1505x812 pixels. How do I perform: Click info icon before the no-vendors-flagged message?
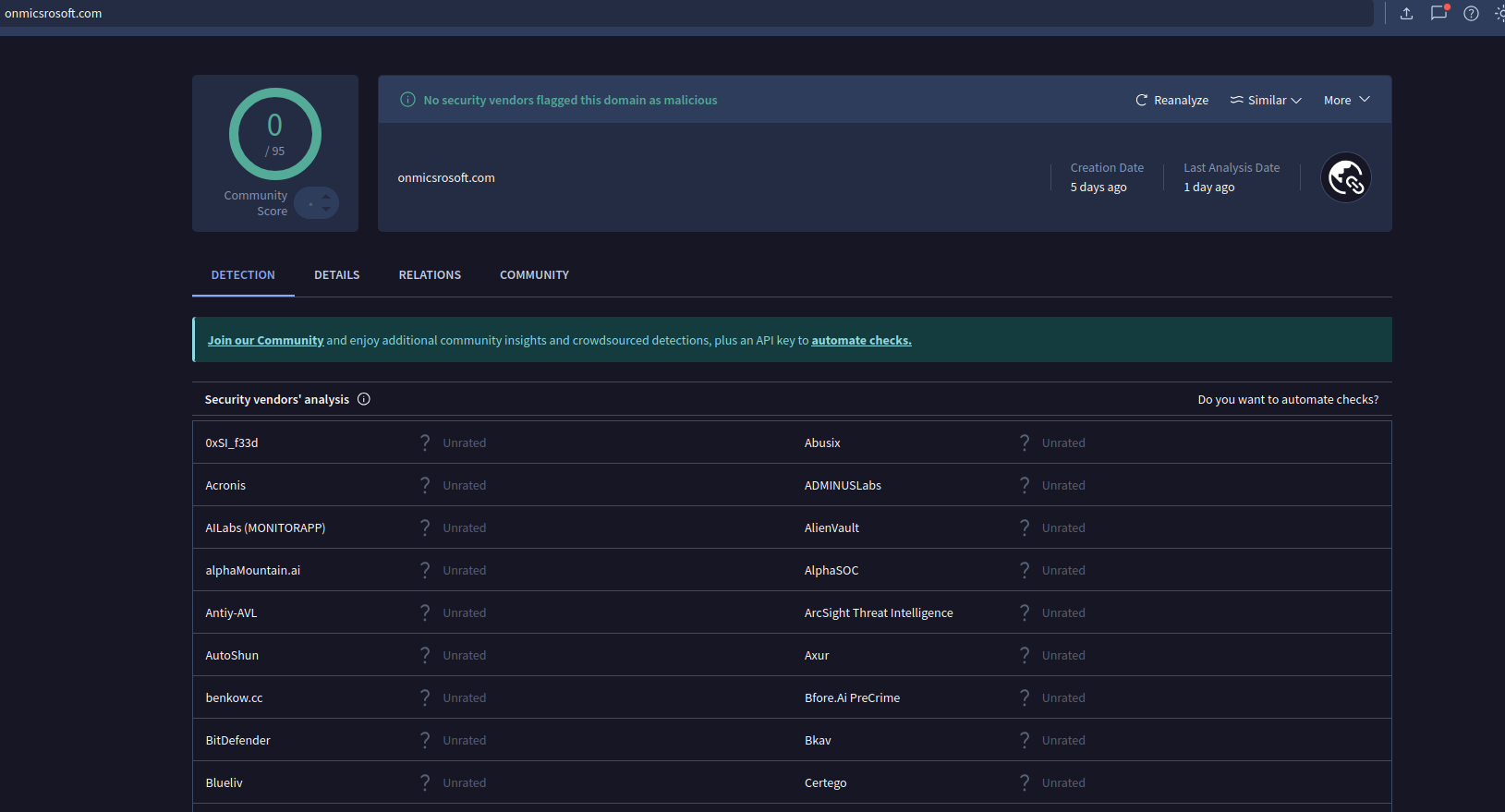tap(407, 100)
